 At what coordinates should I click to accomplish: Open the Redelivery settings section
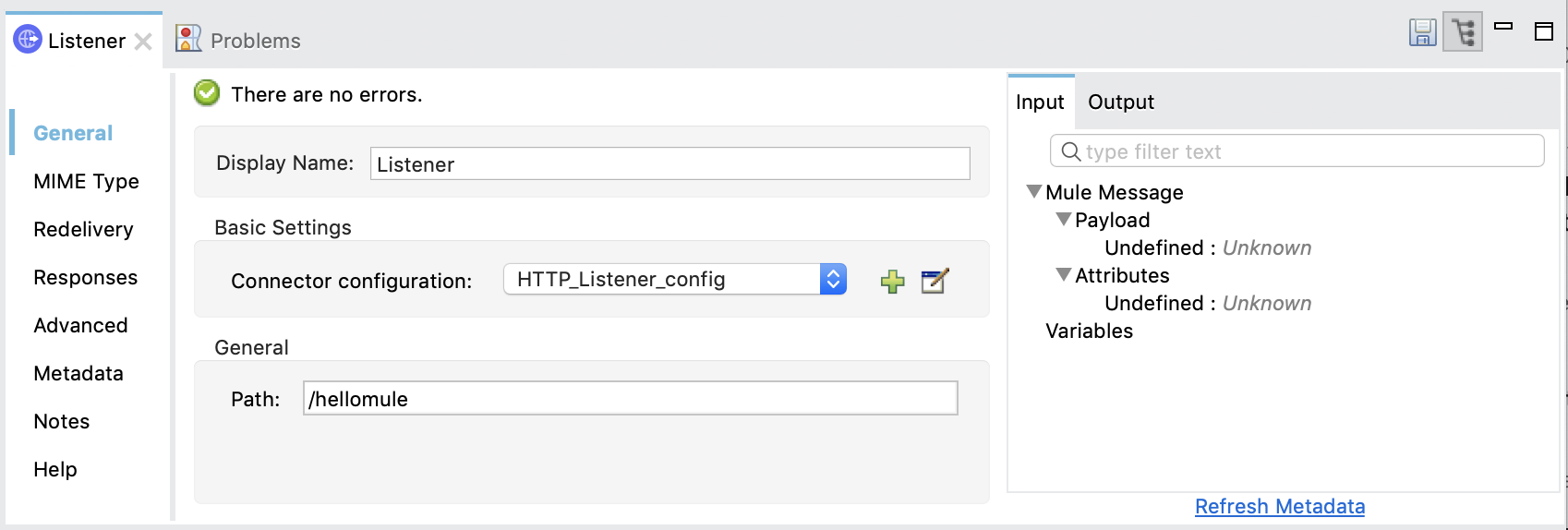point(83,229)
